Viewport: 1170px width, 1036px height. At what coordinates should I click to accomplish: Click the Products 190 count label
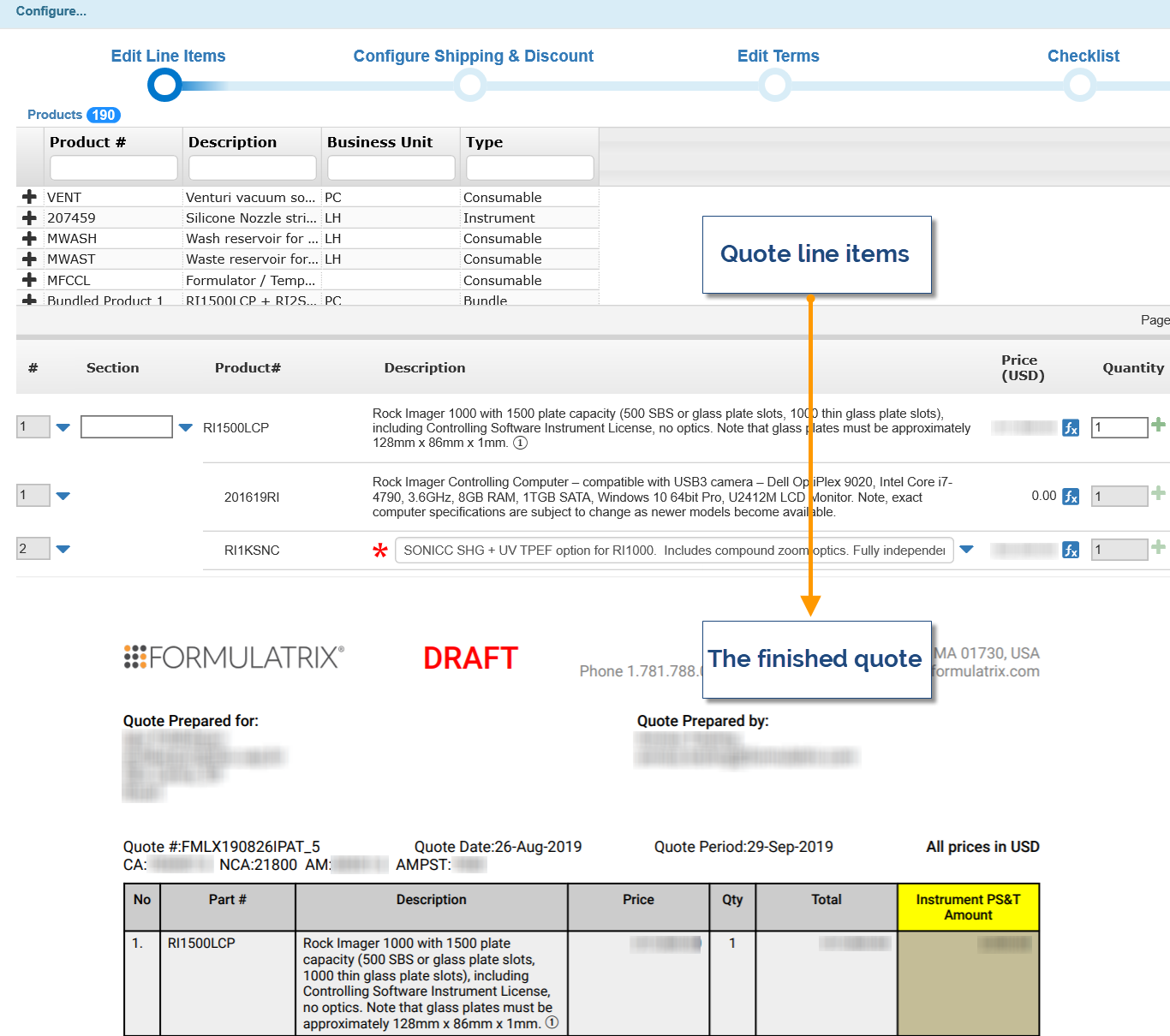(x=74, y=115)
